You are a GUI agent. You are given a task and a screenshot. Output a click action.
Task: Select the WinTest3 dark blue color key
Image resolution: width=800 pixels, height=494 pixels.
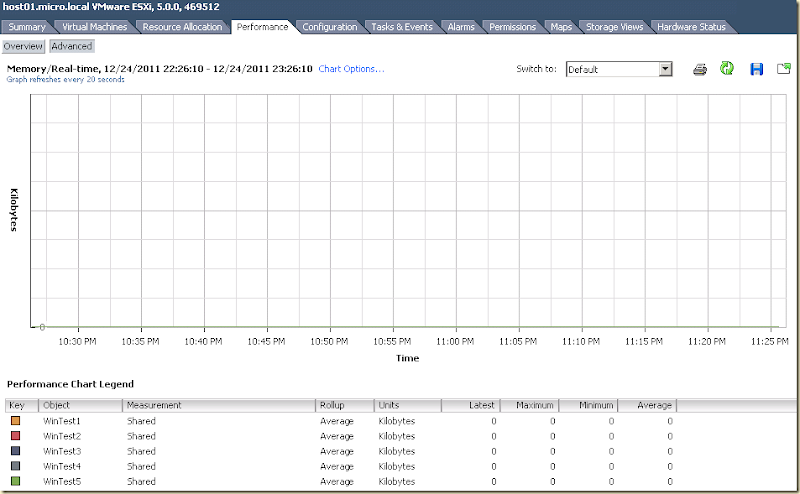15,451
